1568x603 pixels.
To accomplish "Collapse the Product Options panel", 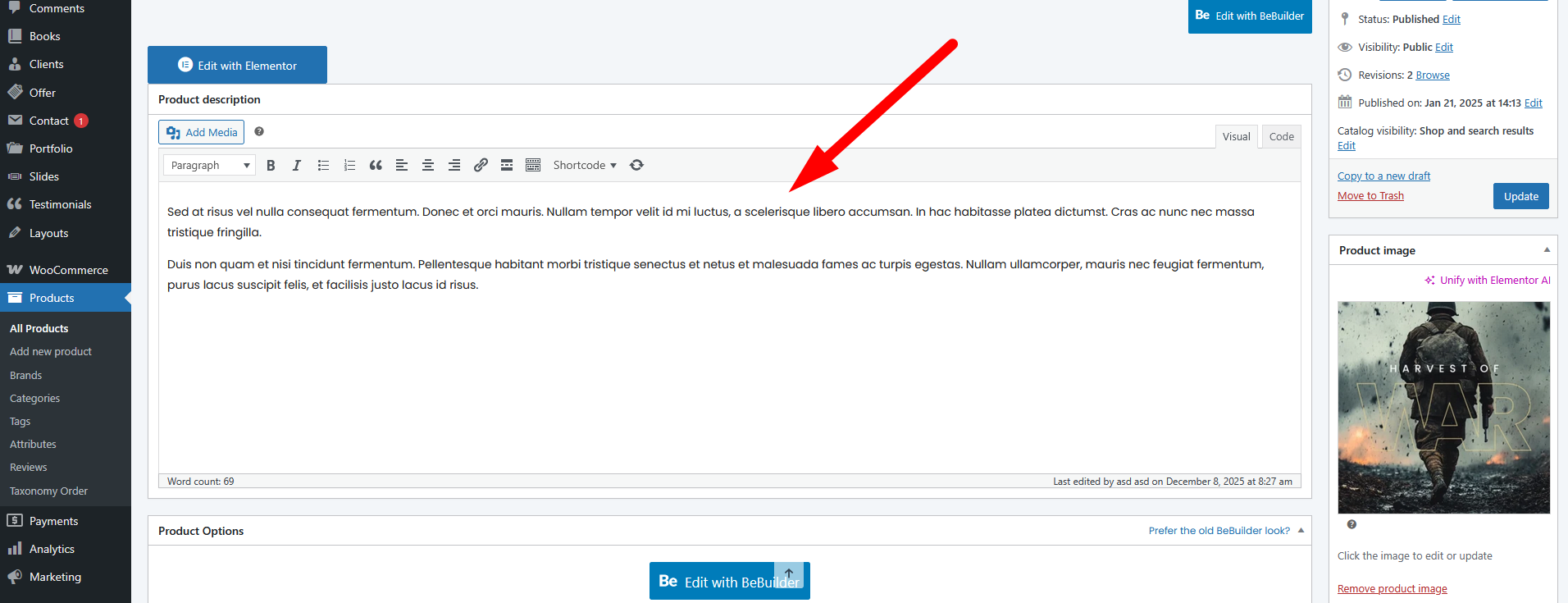I will point(1301,531).
